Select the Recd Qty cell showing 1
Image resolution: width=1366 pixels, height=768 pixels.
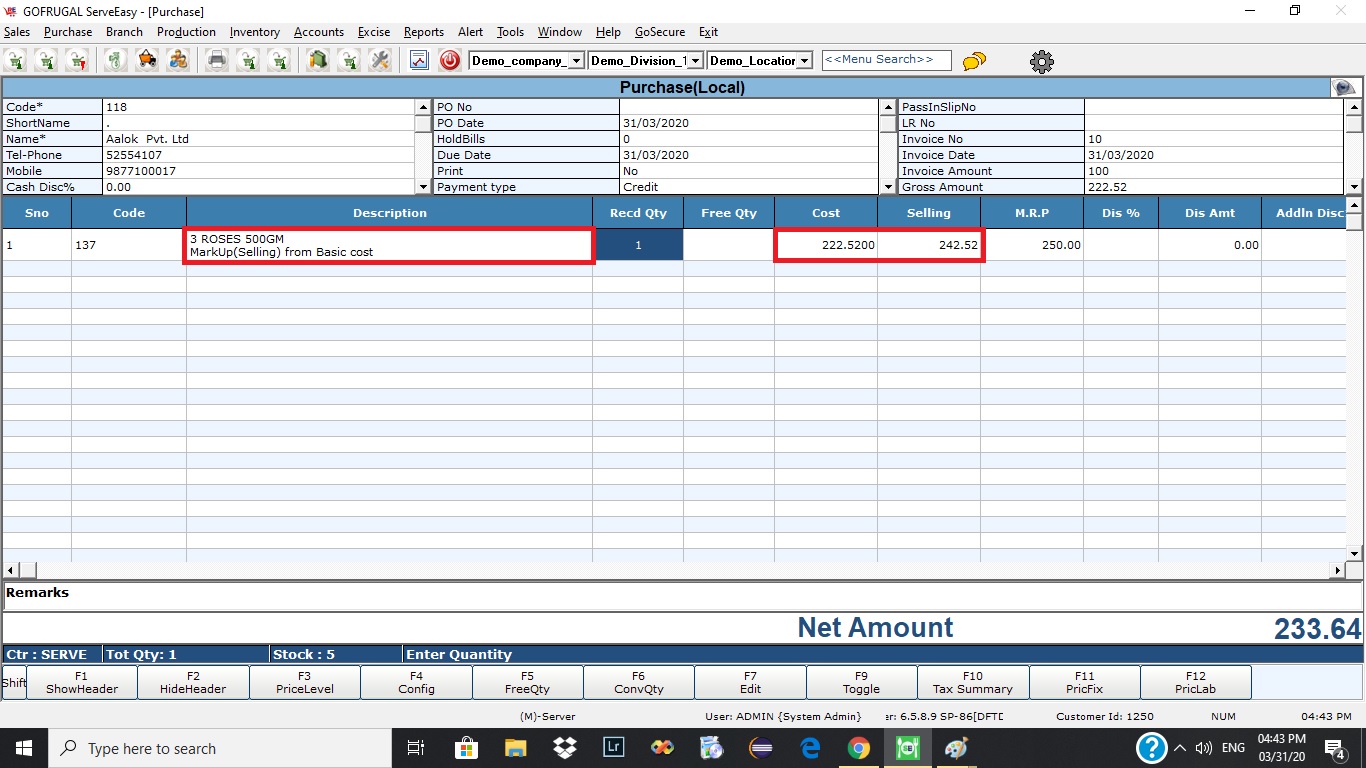point(638,245)
